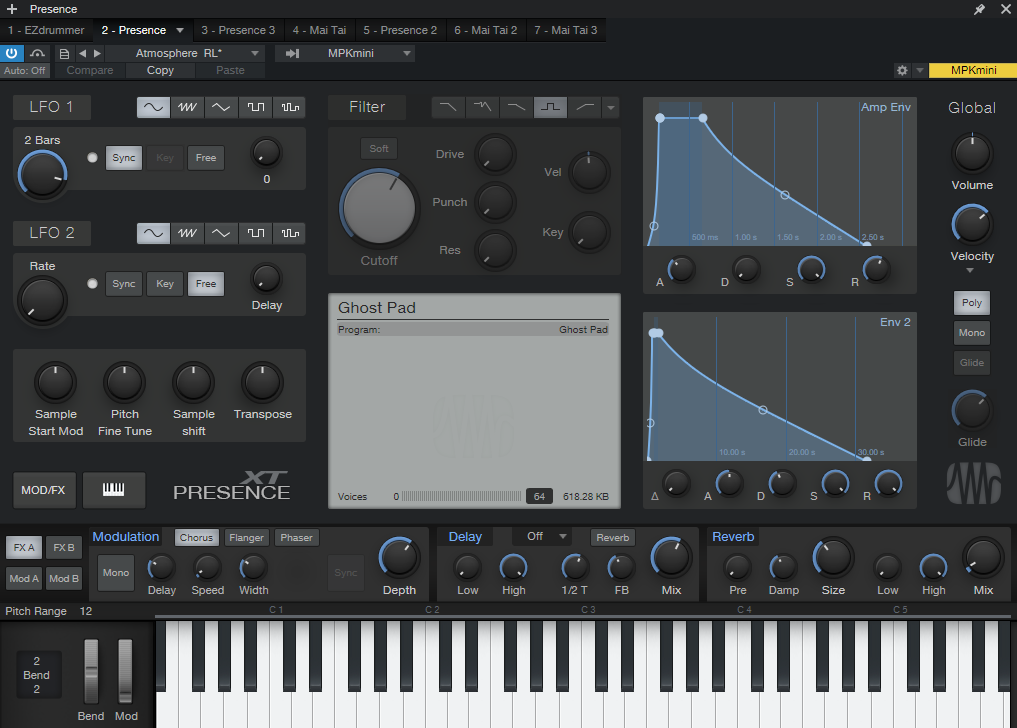
Task: Select LFO 2 sine waveform icon
Action: click(153, 233)
